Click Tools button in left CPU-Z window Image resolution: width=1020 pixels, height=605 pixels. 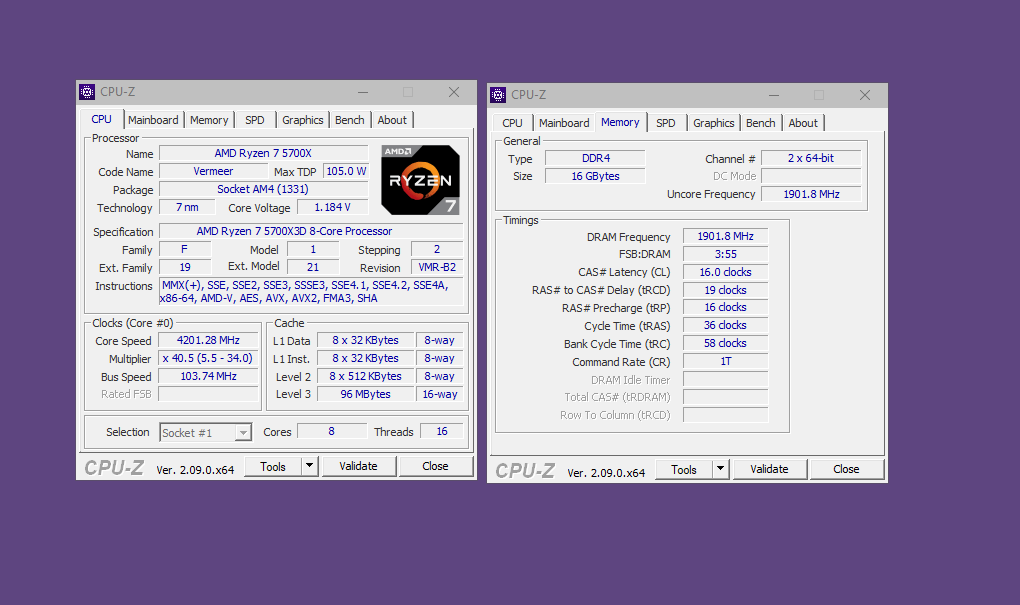pyautogui.click(x=273, y=466)
